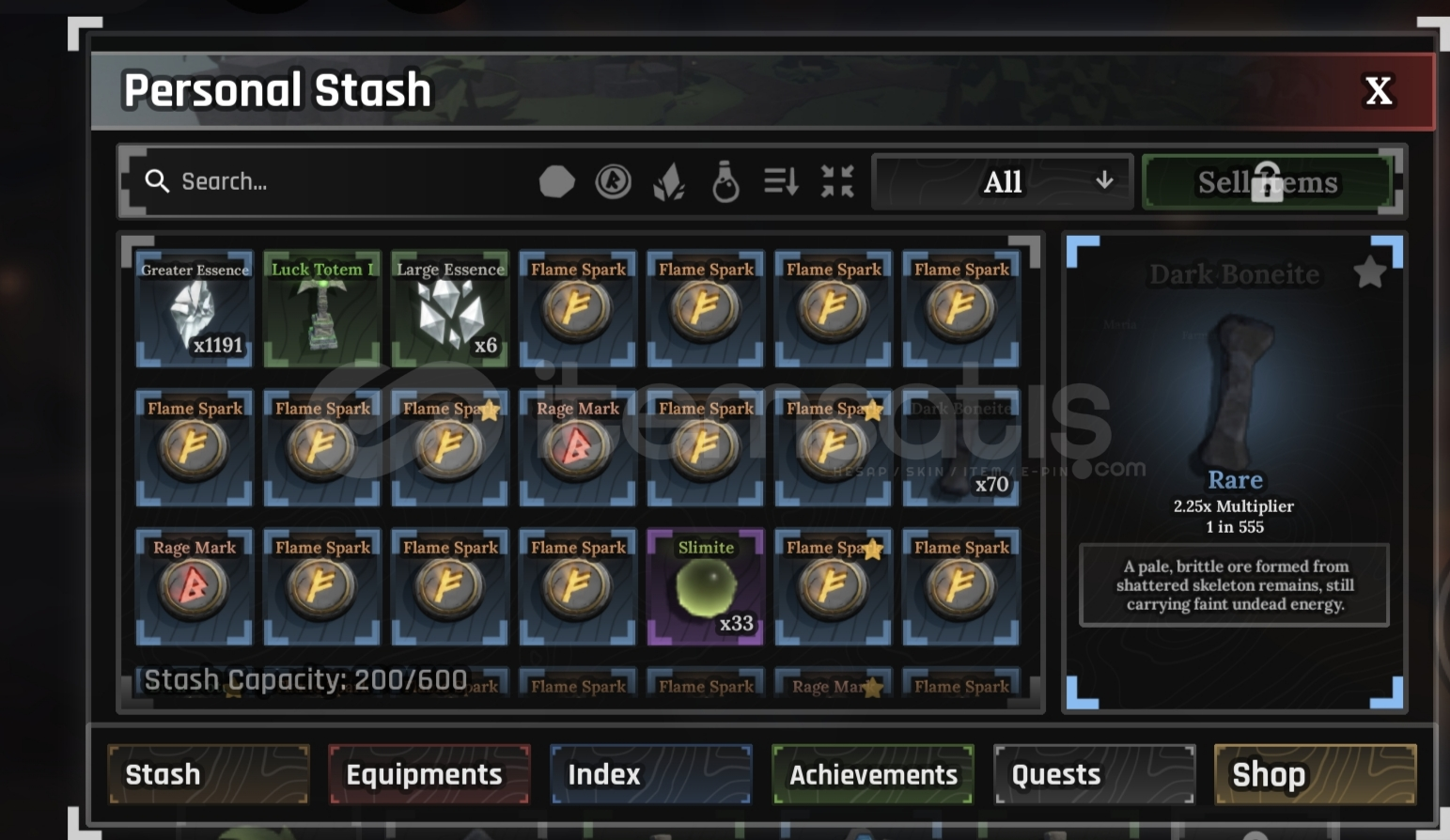This screenshot has width=1450, height=840.
Task: Click the Sell Items button
Action: click(x=1268, y=181)
